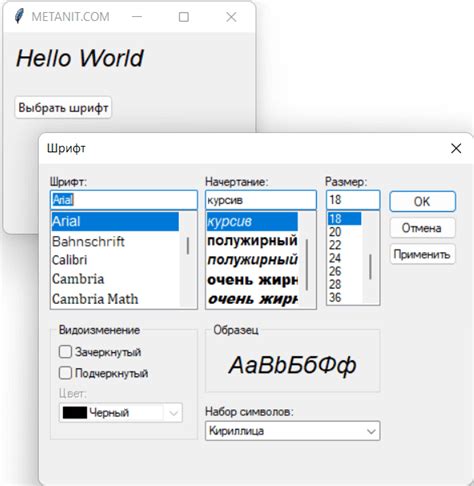Close the Шрифт dialog
The image size is (474, 486).
[456, 148]
